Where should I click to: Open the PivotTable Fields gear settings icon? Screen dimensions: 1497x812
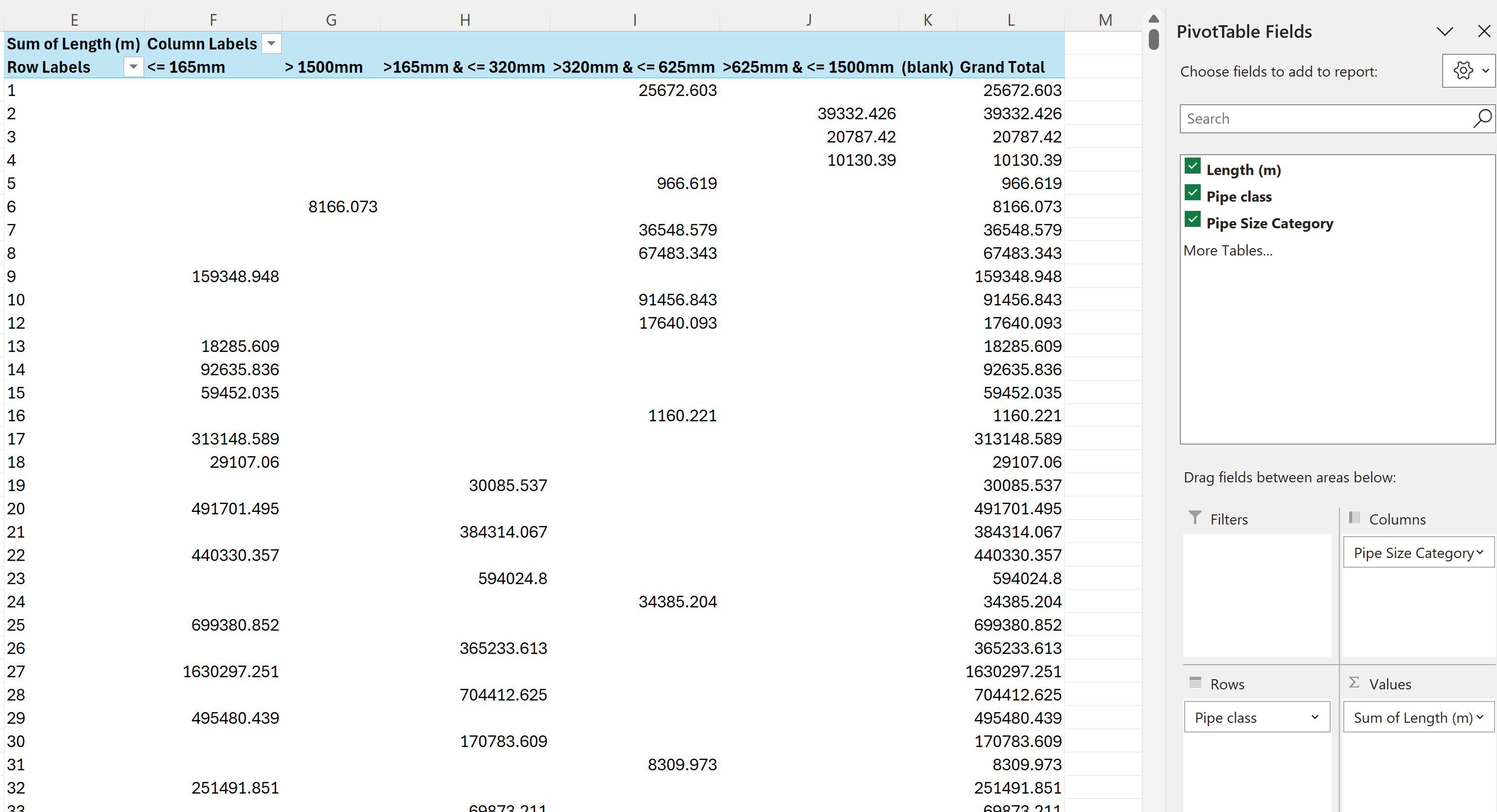point(1463,71)
